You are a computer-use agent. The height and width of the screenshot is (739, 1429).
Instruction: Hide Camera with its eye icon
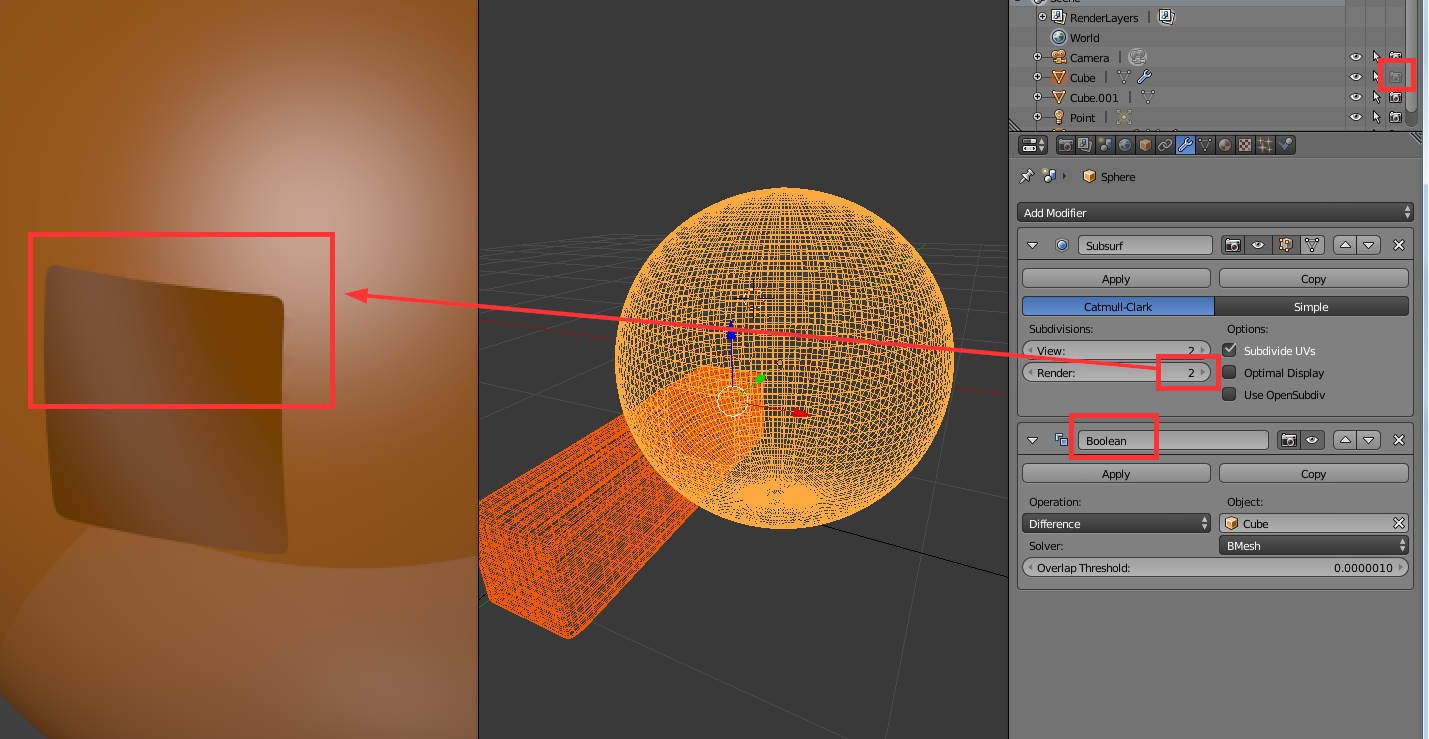[1356, 57]
